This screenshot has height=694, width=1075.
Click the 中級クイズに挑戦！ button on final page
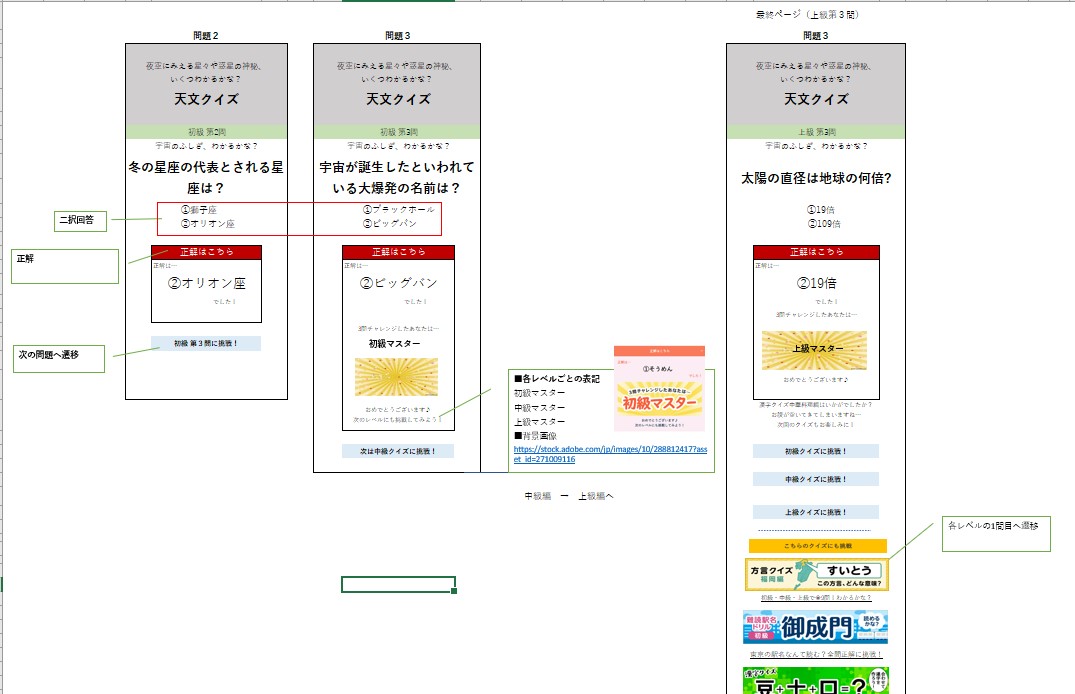point(815,479)
